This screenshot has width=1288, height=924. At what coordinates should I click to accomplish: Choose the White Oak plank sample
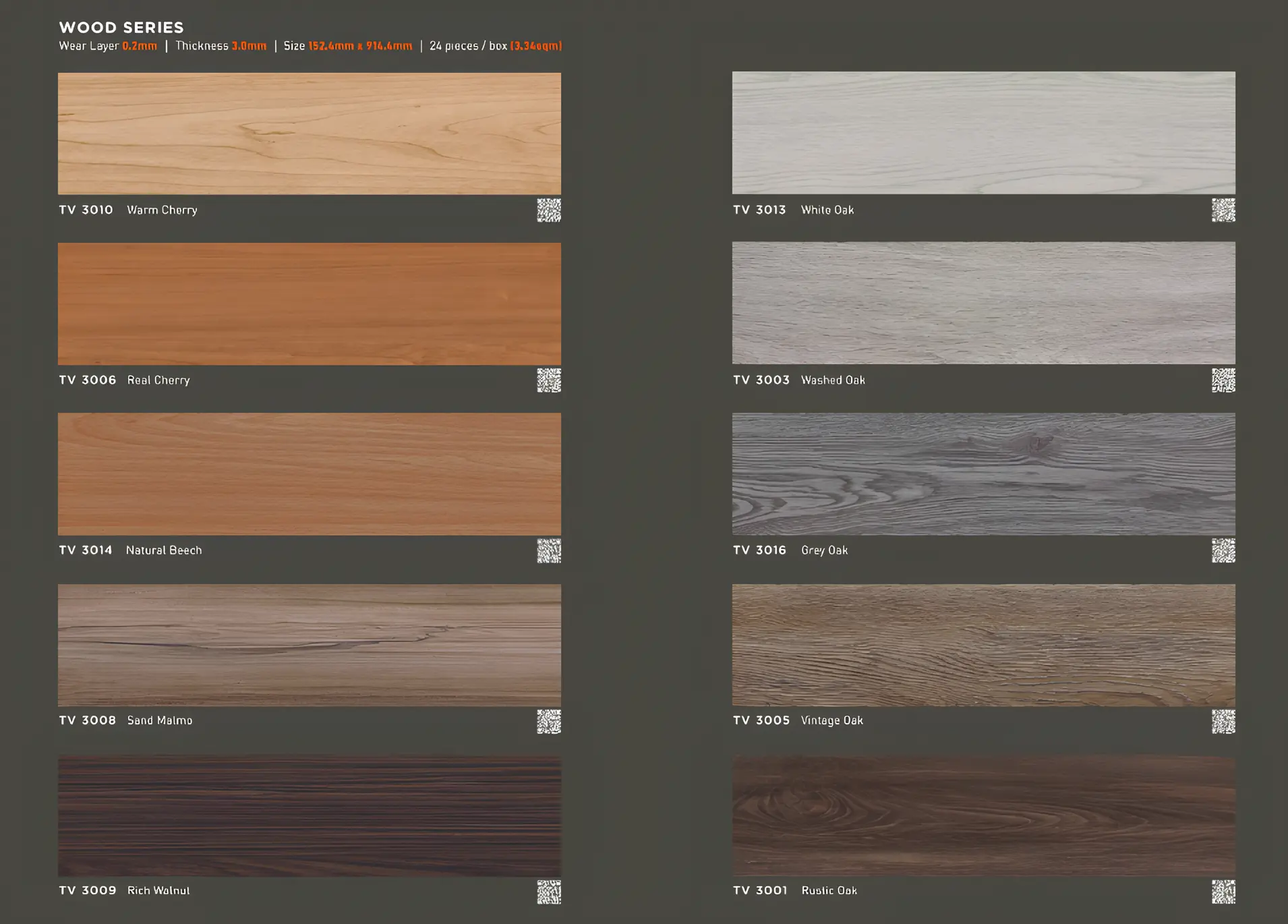coord(984,133)
